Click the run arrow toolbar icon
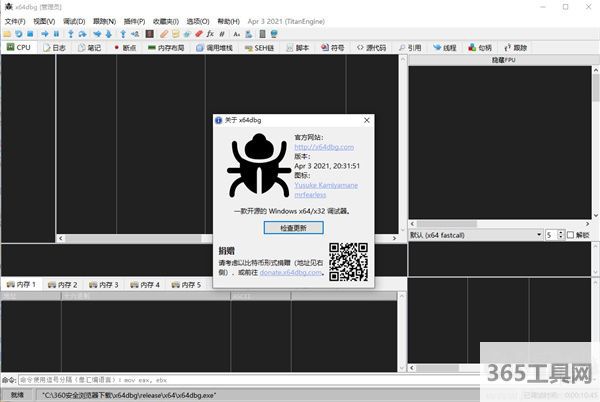 click(x=43, y=33)
